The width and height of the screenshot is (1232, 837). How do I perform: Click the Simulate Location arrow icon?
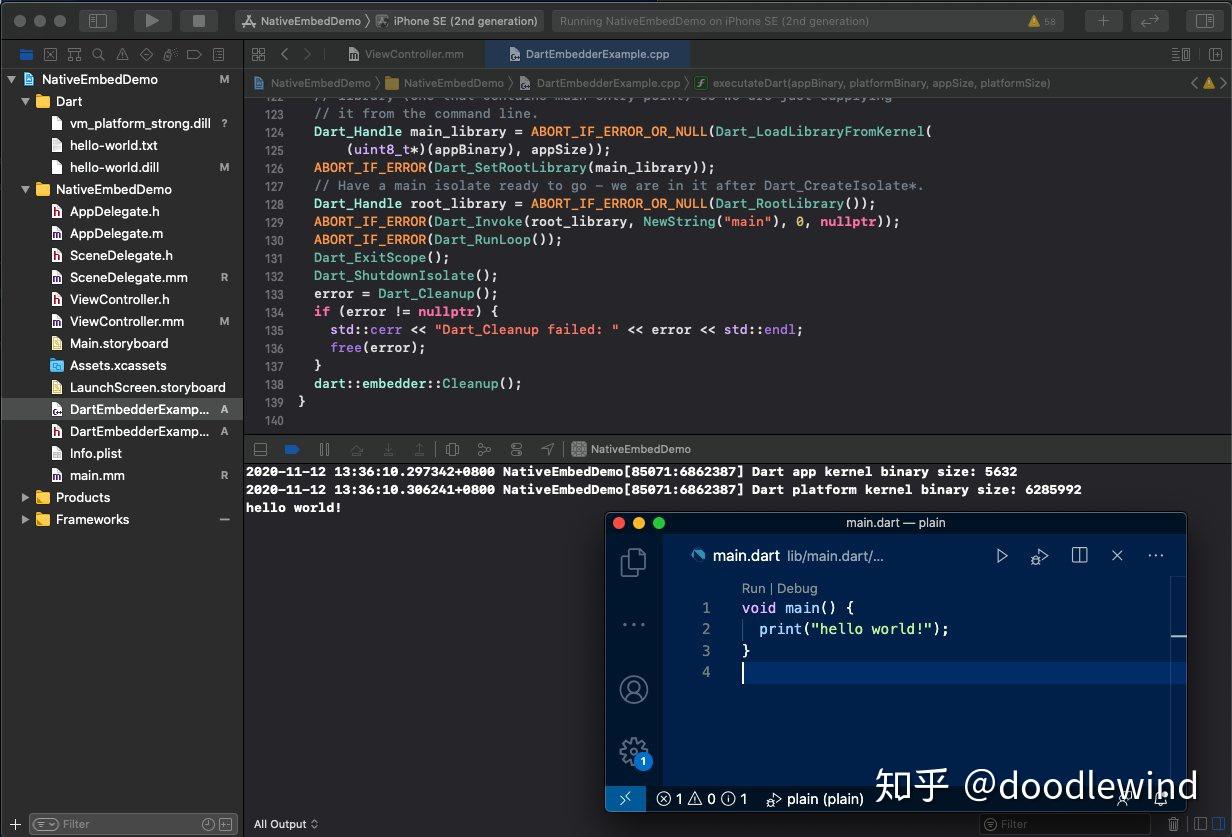point(547,450)
